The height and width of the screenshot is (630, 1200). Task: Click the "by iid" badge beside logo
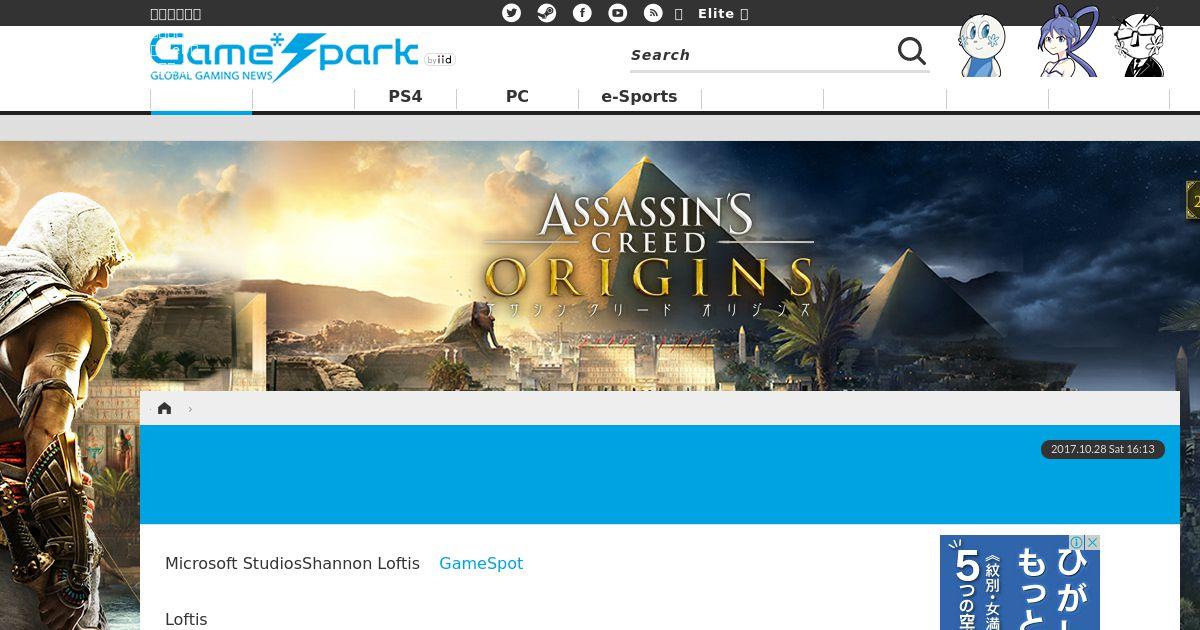point(439,60)
